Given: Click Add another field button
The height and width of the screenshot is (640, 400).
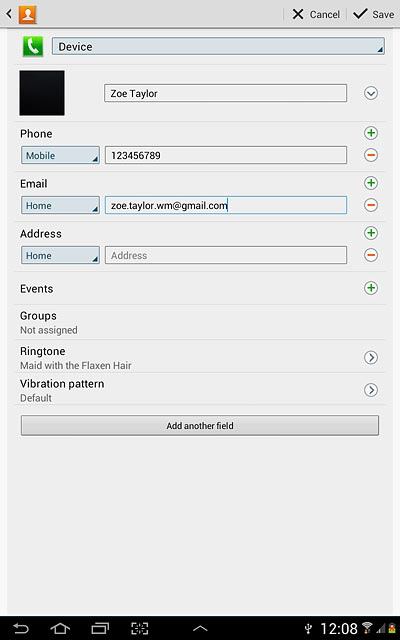Looking at the screenshot, I should [200, 426].
